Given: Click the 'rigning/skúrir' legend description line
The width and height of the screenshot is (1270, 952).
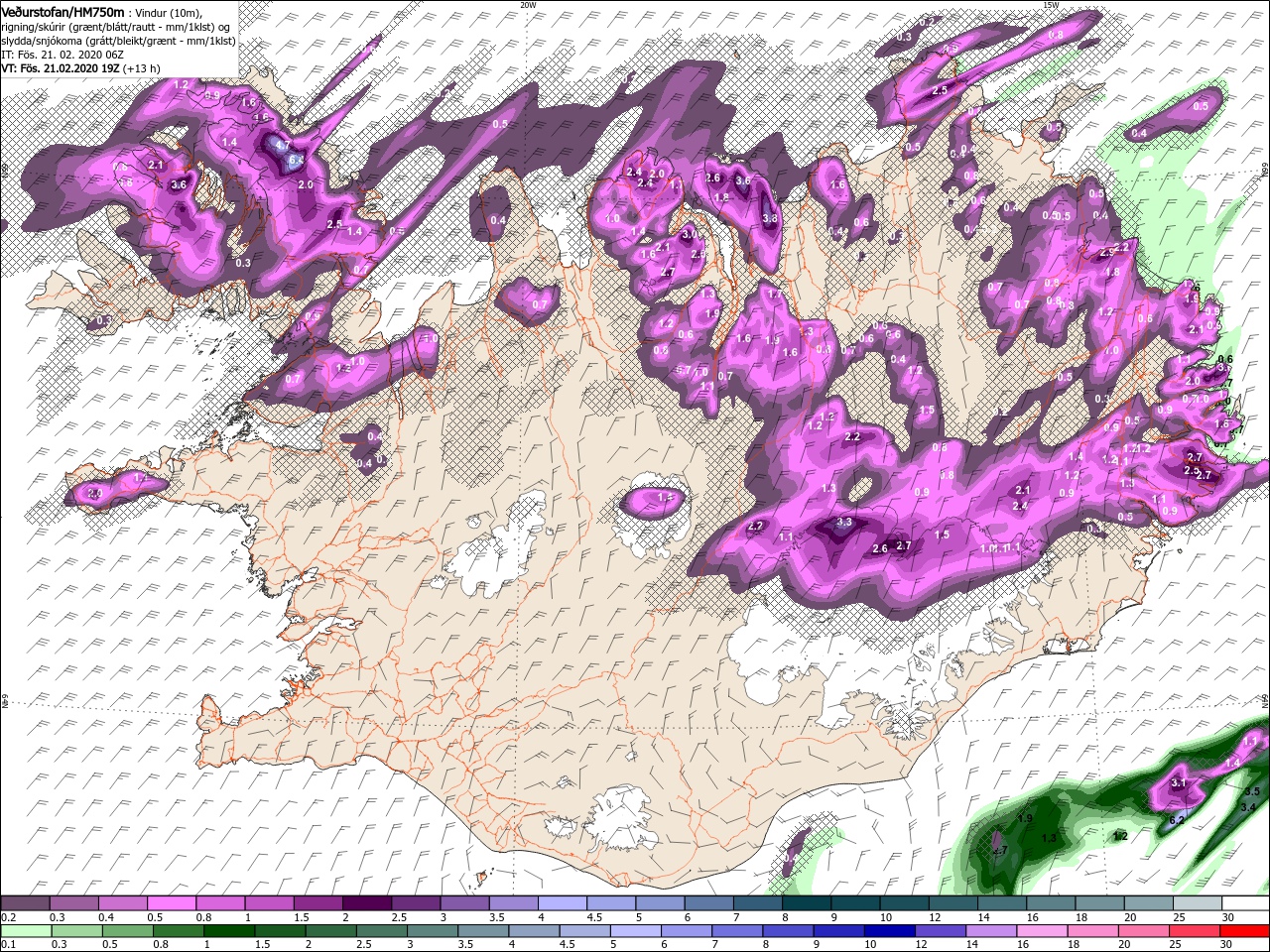Looking at the screenshot, I should pos(115,26).
